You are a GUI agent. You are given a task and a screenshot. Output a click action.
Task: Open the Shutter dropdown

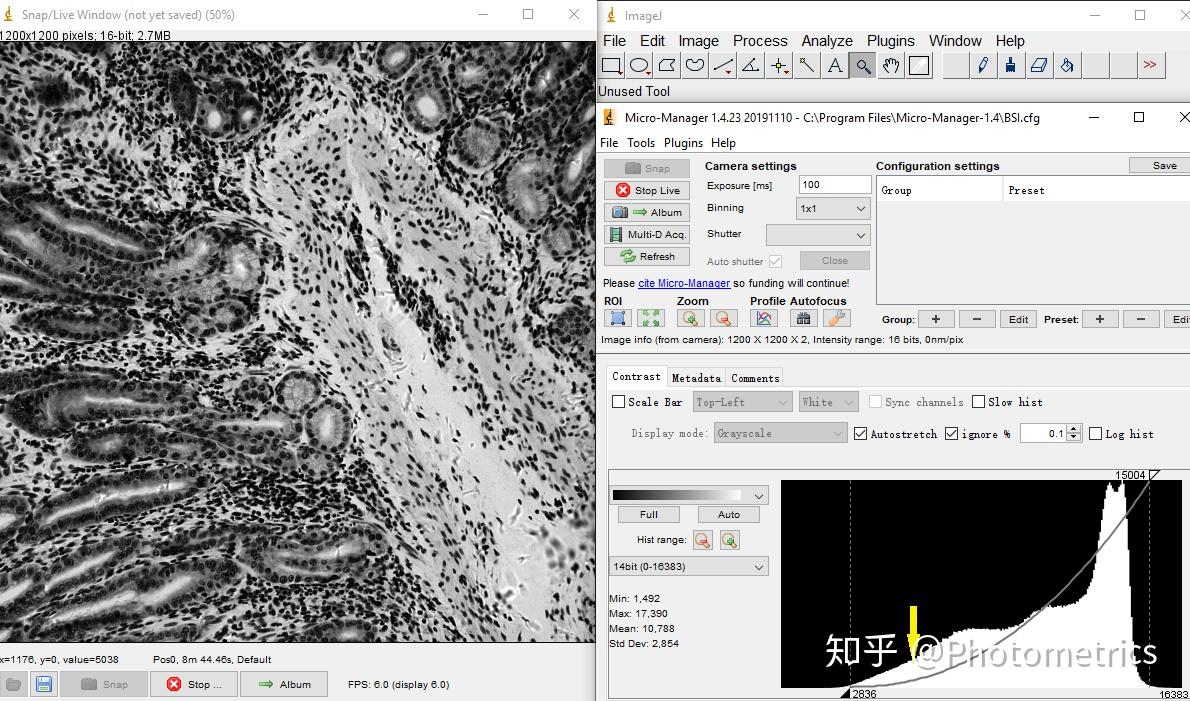pos(818,234)
